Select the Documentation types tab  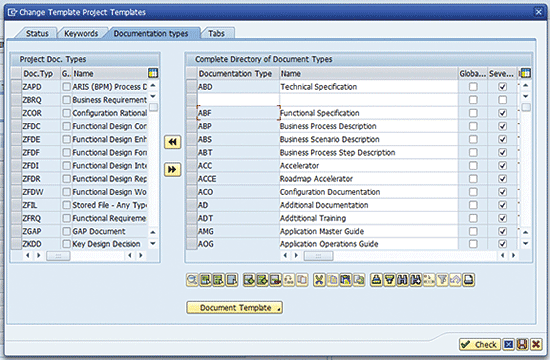[151, 33]
